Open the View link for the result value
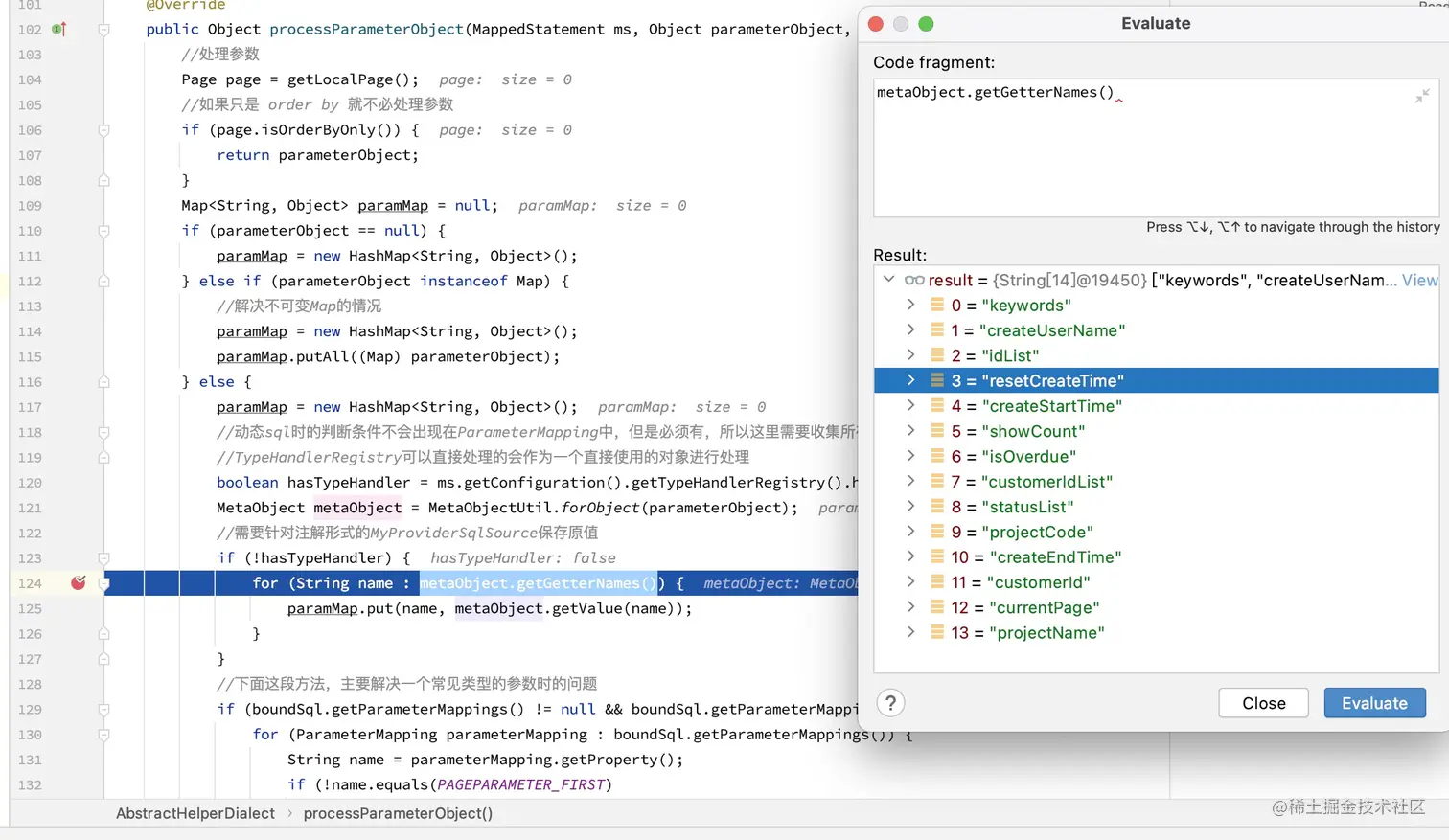This screenshot has height=840, width=1449. click(x=1419, y=280)
